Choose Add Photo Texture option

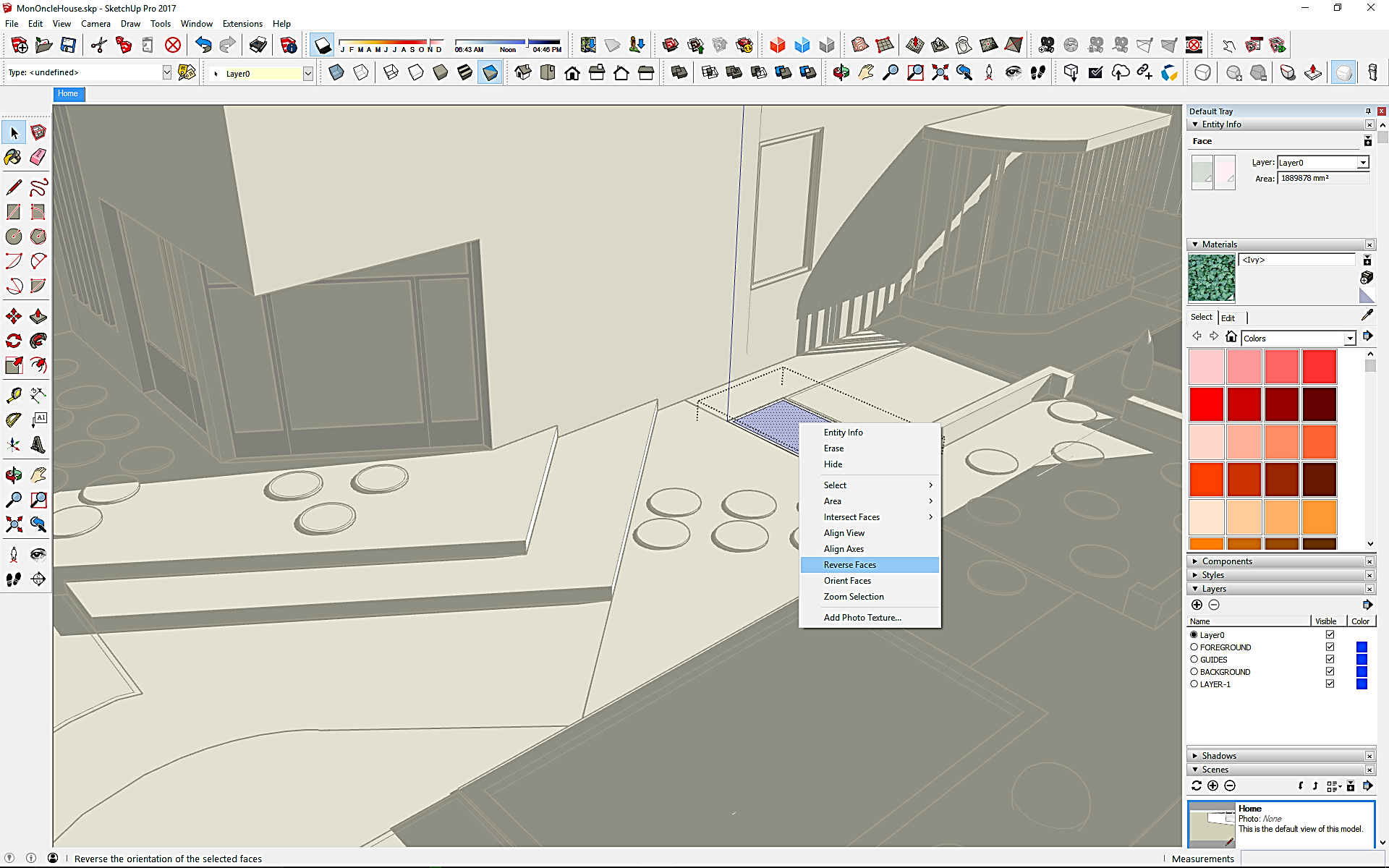pos(870,618)
